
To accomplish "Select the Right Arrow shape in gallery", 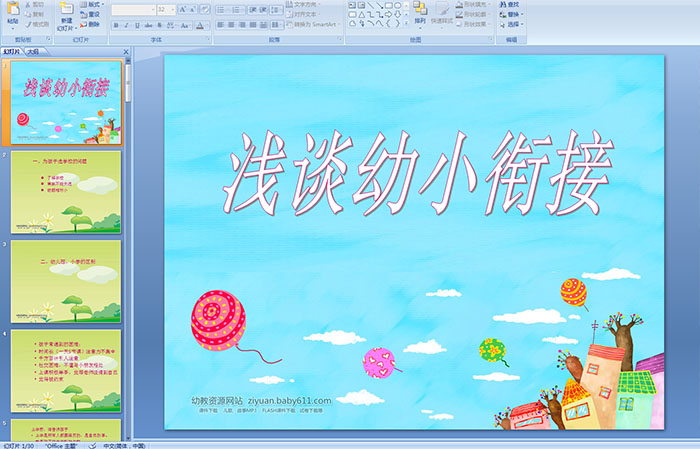I will 388,14.
